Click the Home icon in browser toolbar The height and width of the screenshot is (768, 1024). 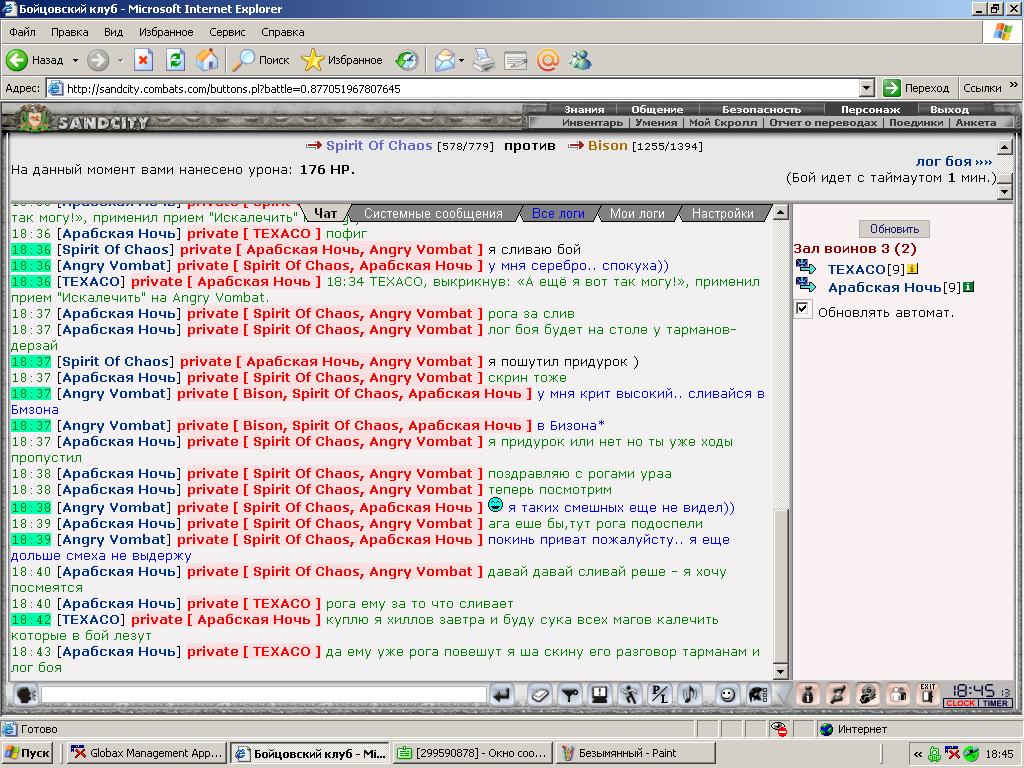(x=207, y=61)
